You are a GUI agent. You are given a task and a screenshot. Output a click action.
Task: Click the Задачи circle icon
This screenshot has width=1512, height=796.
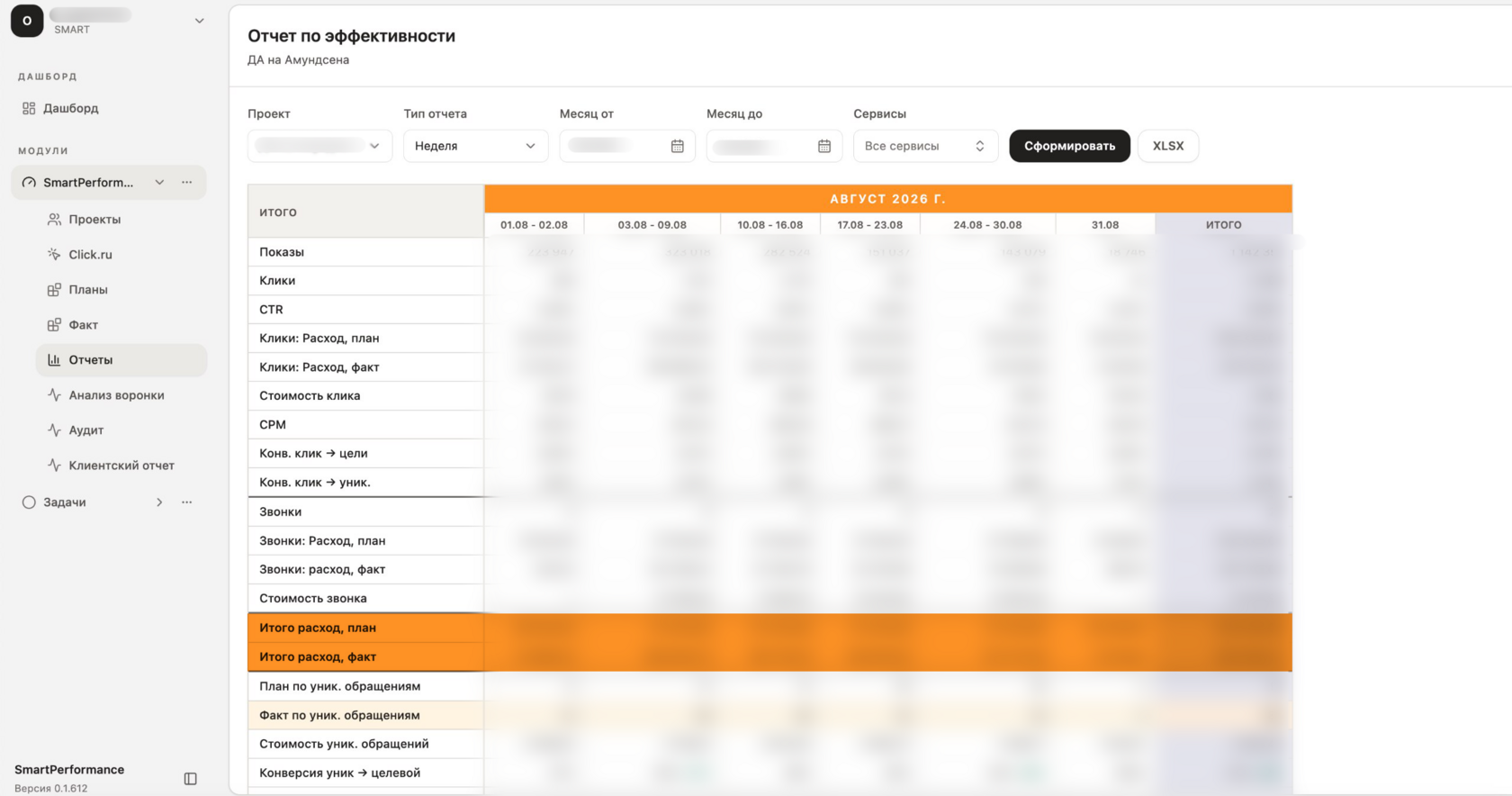pos(29,502)
